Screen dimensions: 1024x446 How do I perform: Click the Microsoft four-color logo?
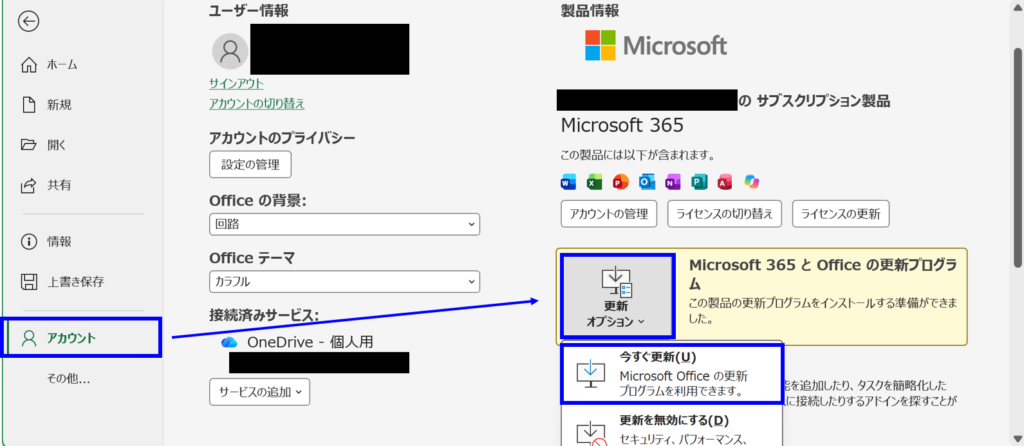point(601,45)
